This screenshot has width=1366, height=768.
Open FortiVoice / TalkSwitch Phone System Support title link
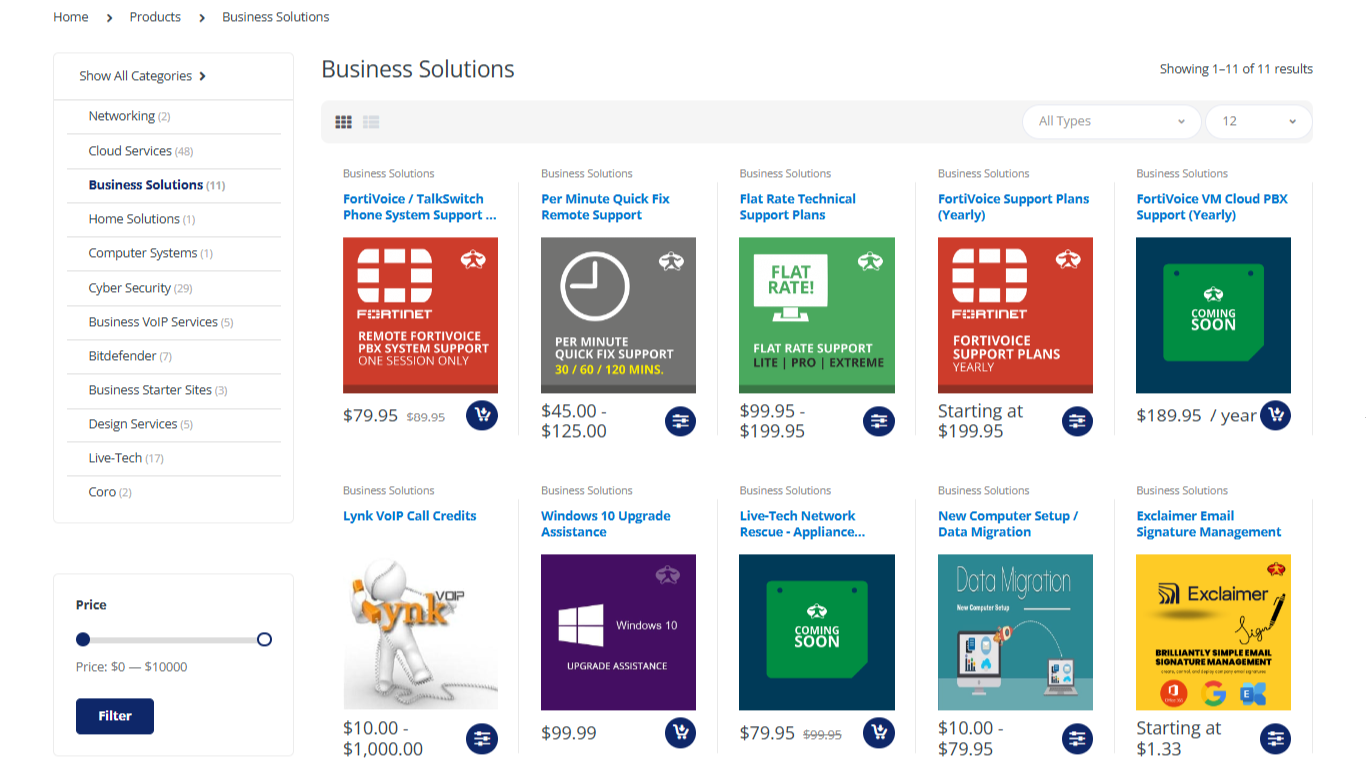(420, 207)
